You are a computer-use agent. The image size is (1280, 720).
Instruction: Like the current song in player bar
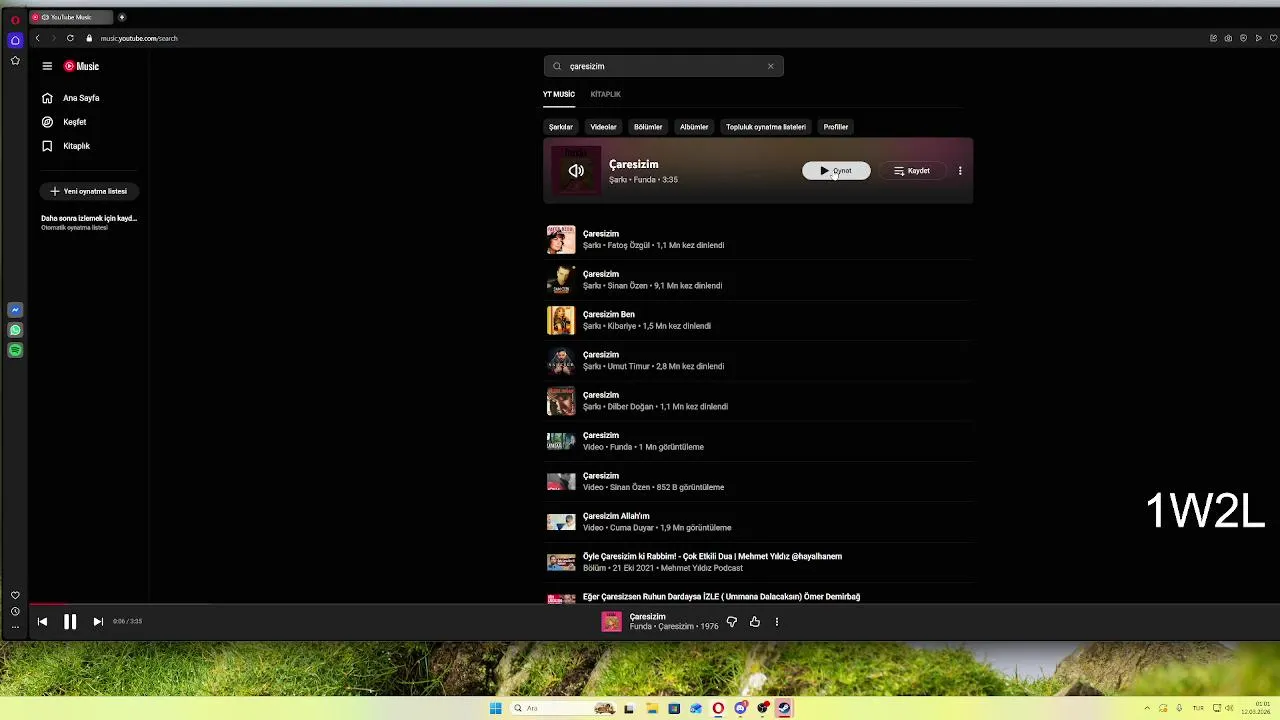pyautogui.click(x=755, y=622)
